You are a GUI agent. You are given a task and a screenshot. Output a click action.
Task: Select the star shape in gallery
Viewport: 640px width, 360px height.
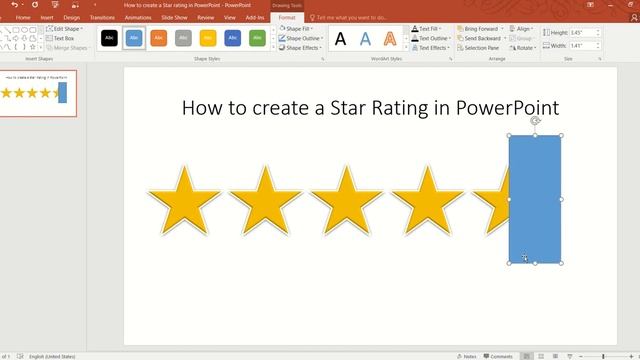33,47
